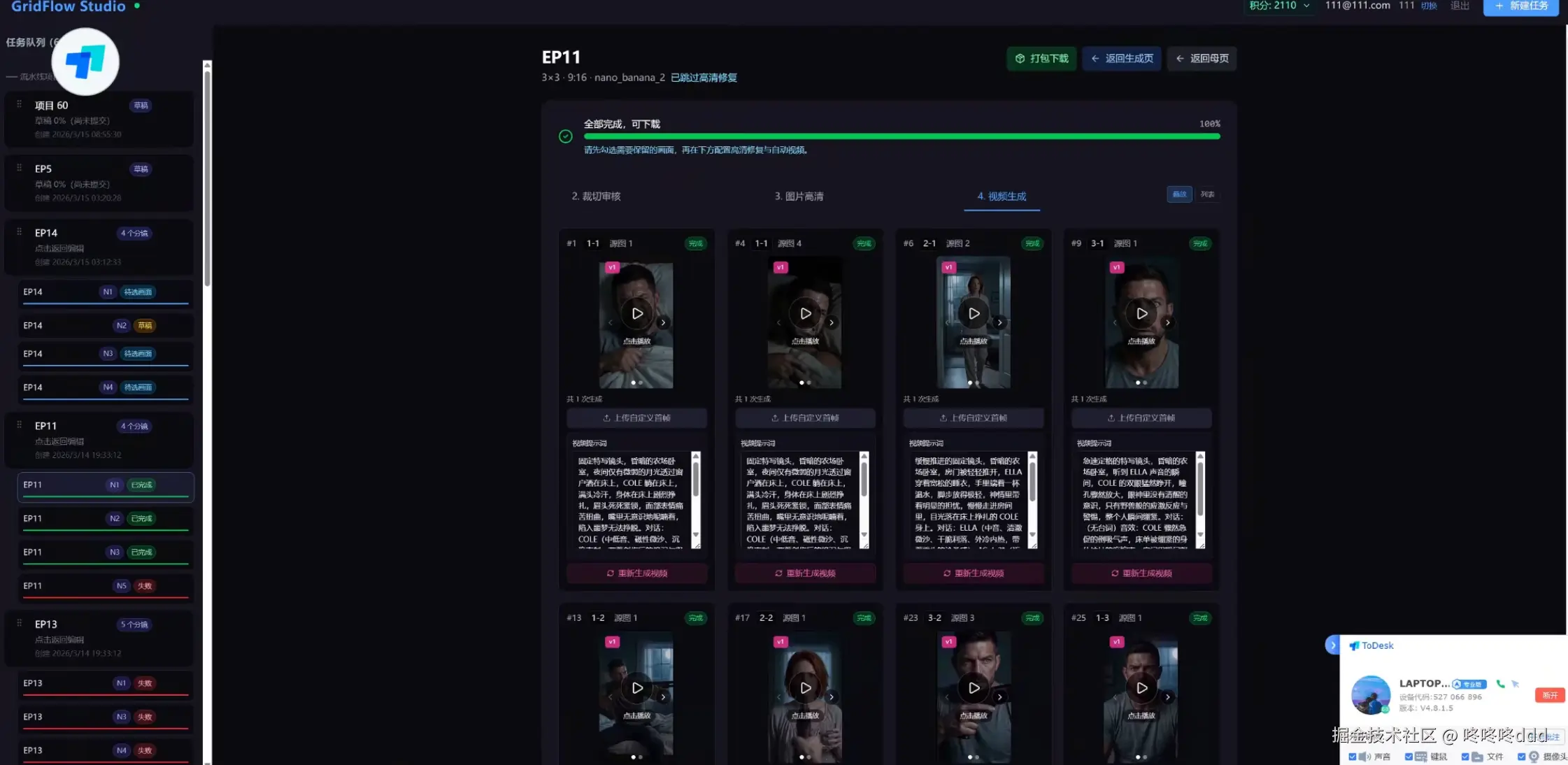Click the 打包下载 download button
This screenshot has width=1568, height=765.
tap(1041, 59)
